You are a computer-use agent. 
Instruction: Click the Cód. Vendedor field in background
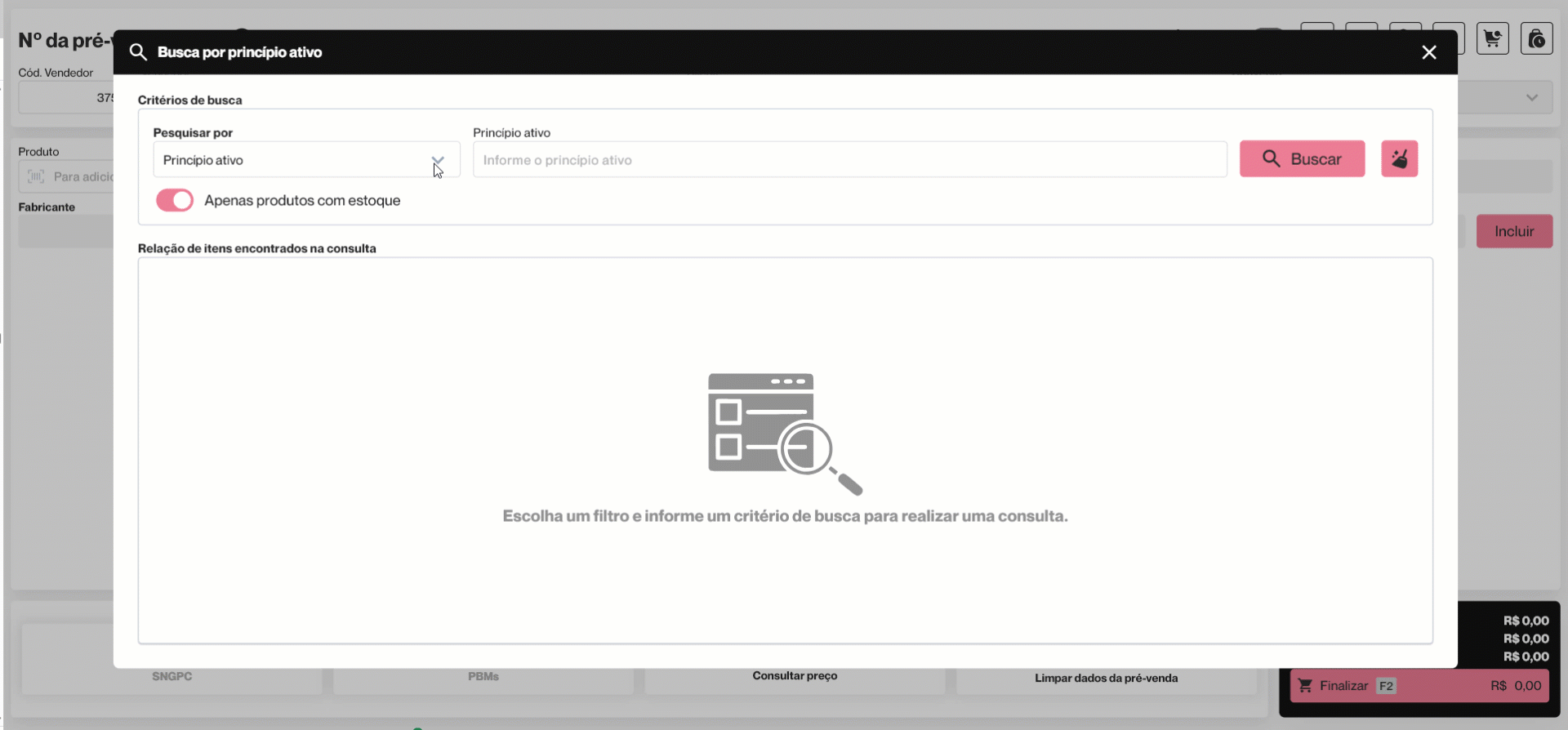[66, 98]
